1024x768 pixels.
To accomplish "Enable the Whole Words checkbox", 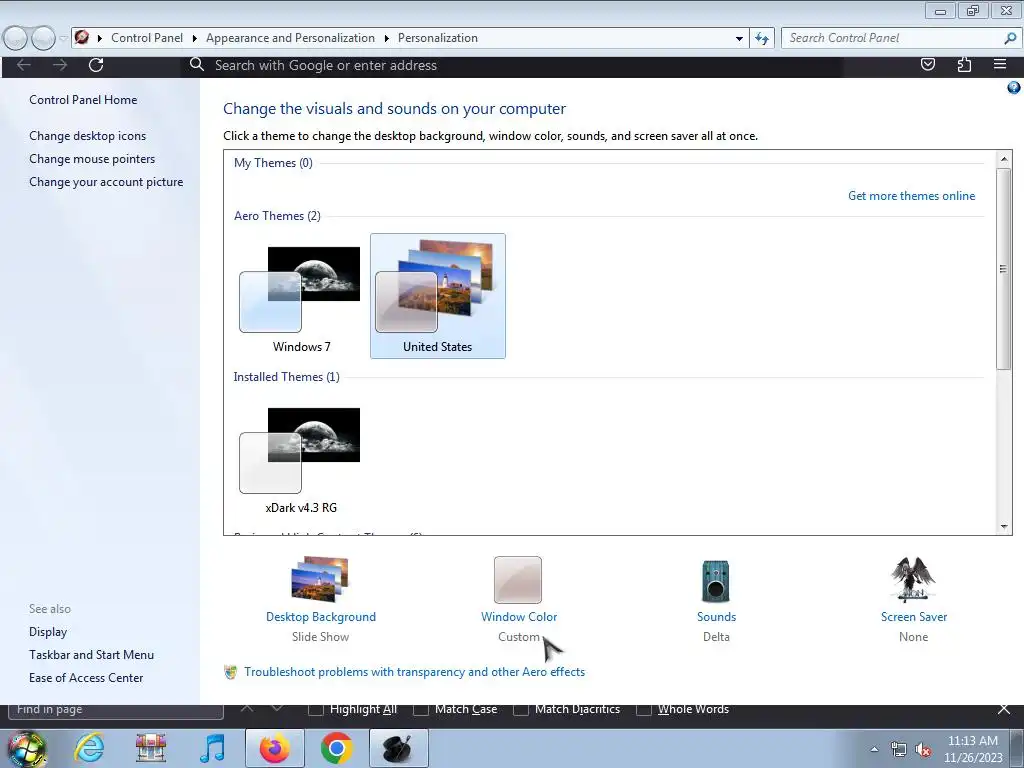I will [643, 709].
